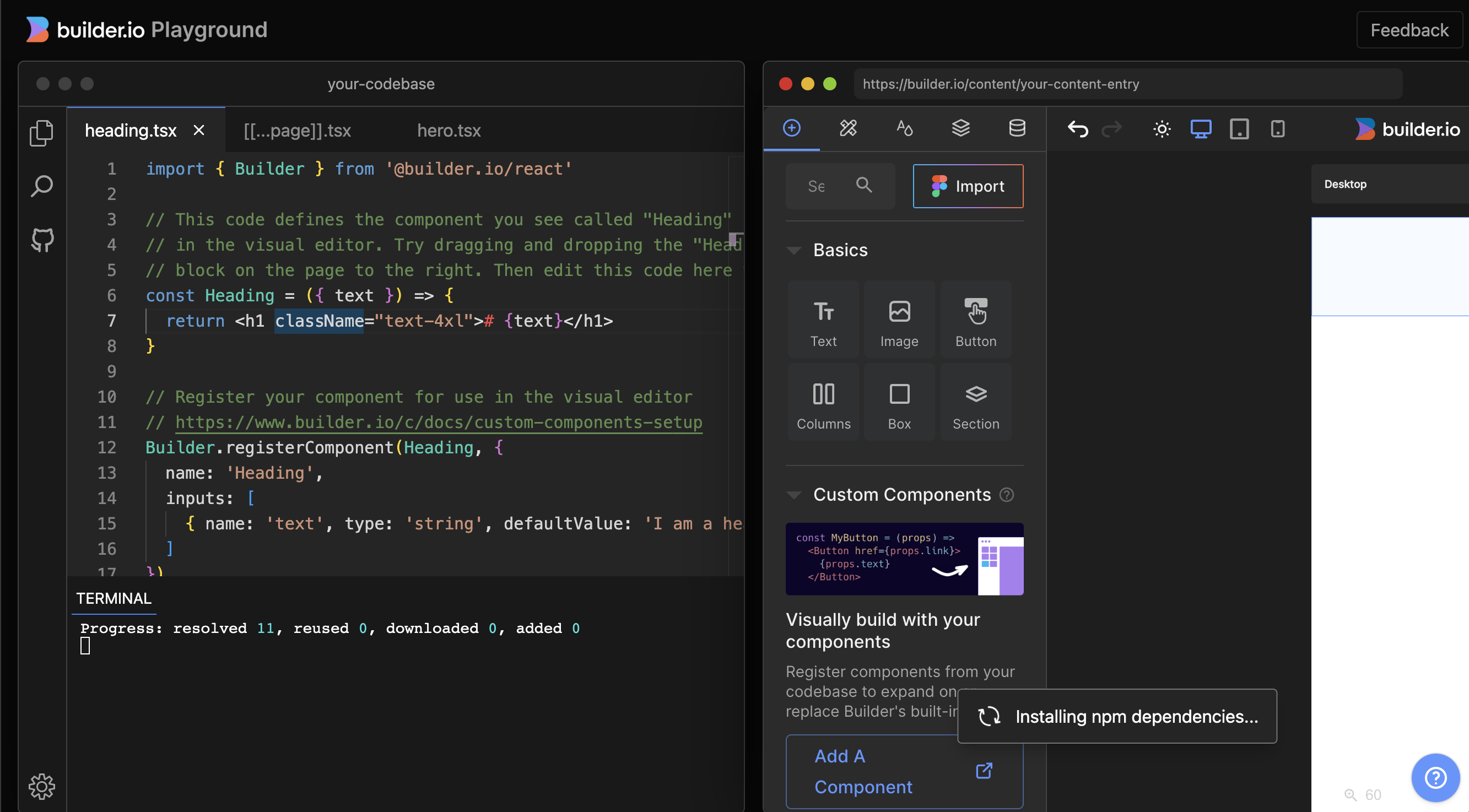
Task: Select the Button element tool
Action: (x=975, y=320)
